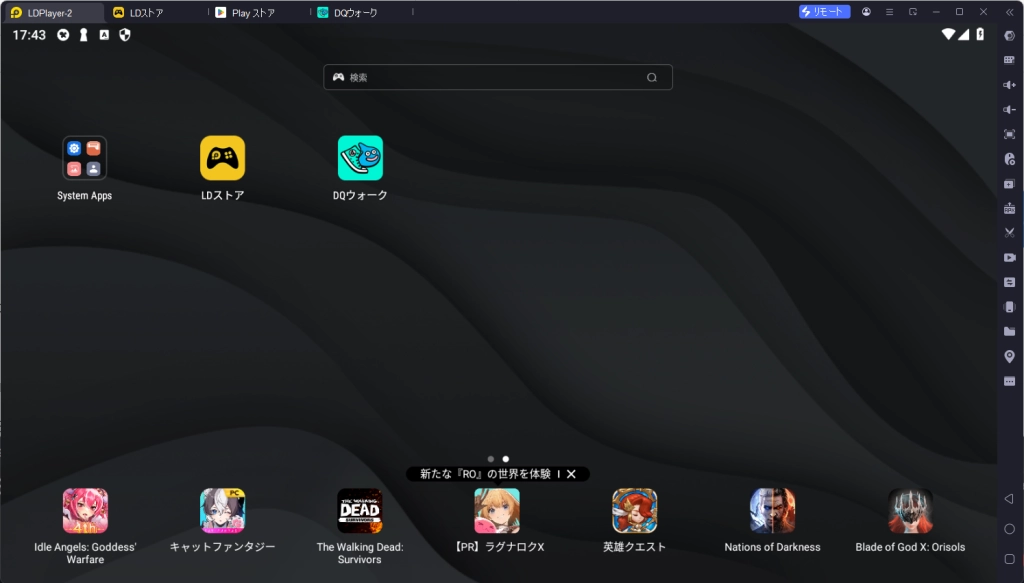Click the install APK icon in sidebar
The height and width of the screenshot is (583, 1024).
[x=1010, y=208]
